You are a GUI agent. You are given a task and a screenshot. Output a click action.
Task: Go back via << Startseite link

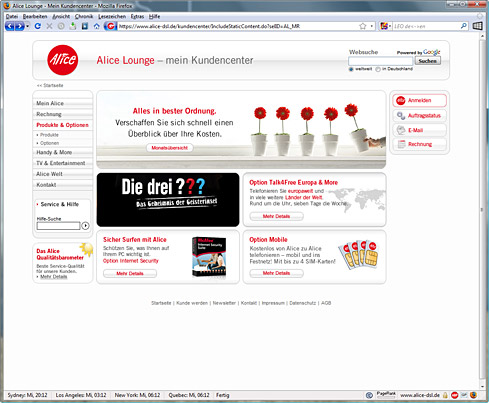pos(50,85)
